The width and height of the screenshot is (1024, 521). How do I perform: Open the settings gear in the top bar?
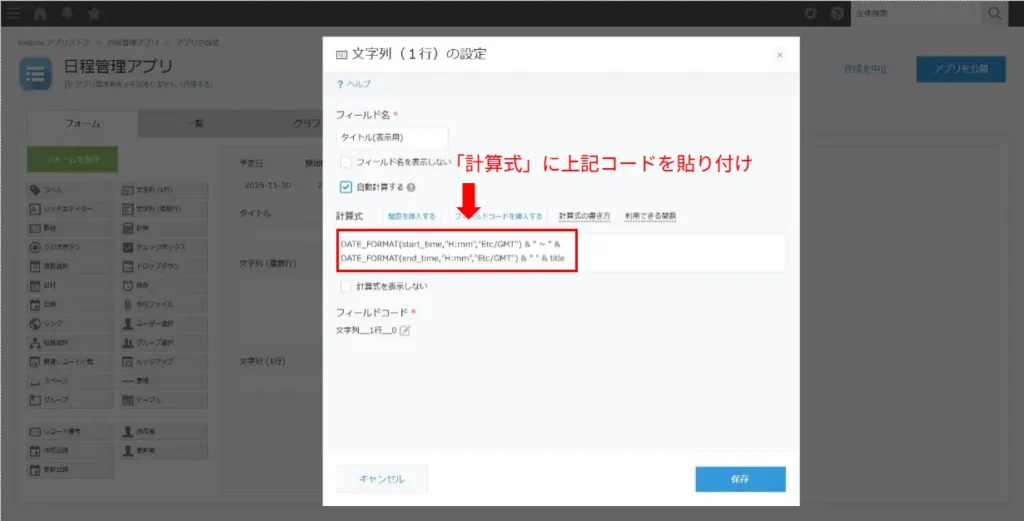tap(810, 13)
